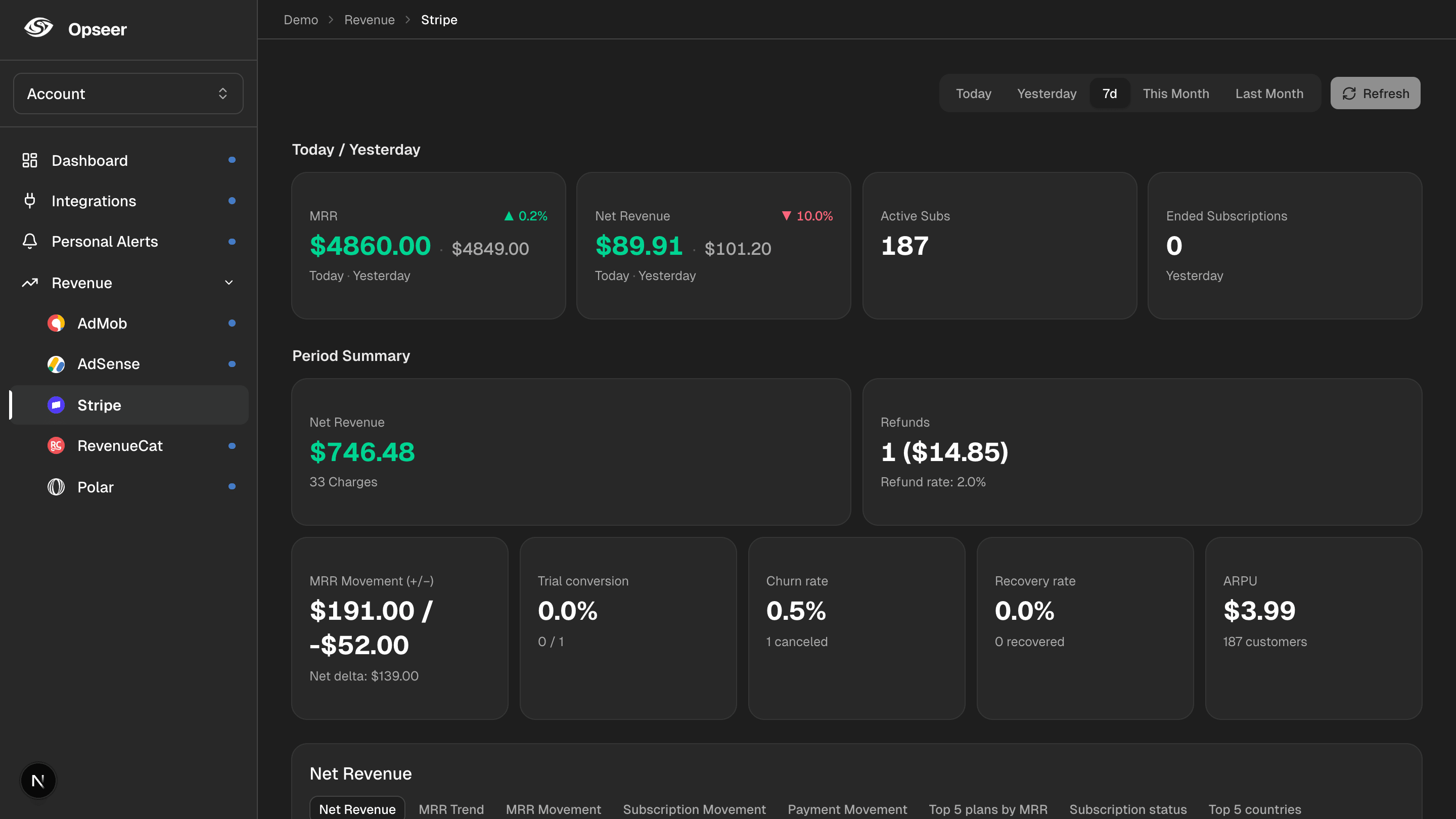
Task: Select the This Month range option
Action: point(1175,93)
